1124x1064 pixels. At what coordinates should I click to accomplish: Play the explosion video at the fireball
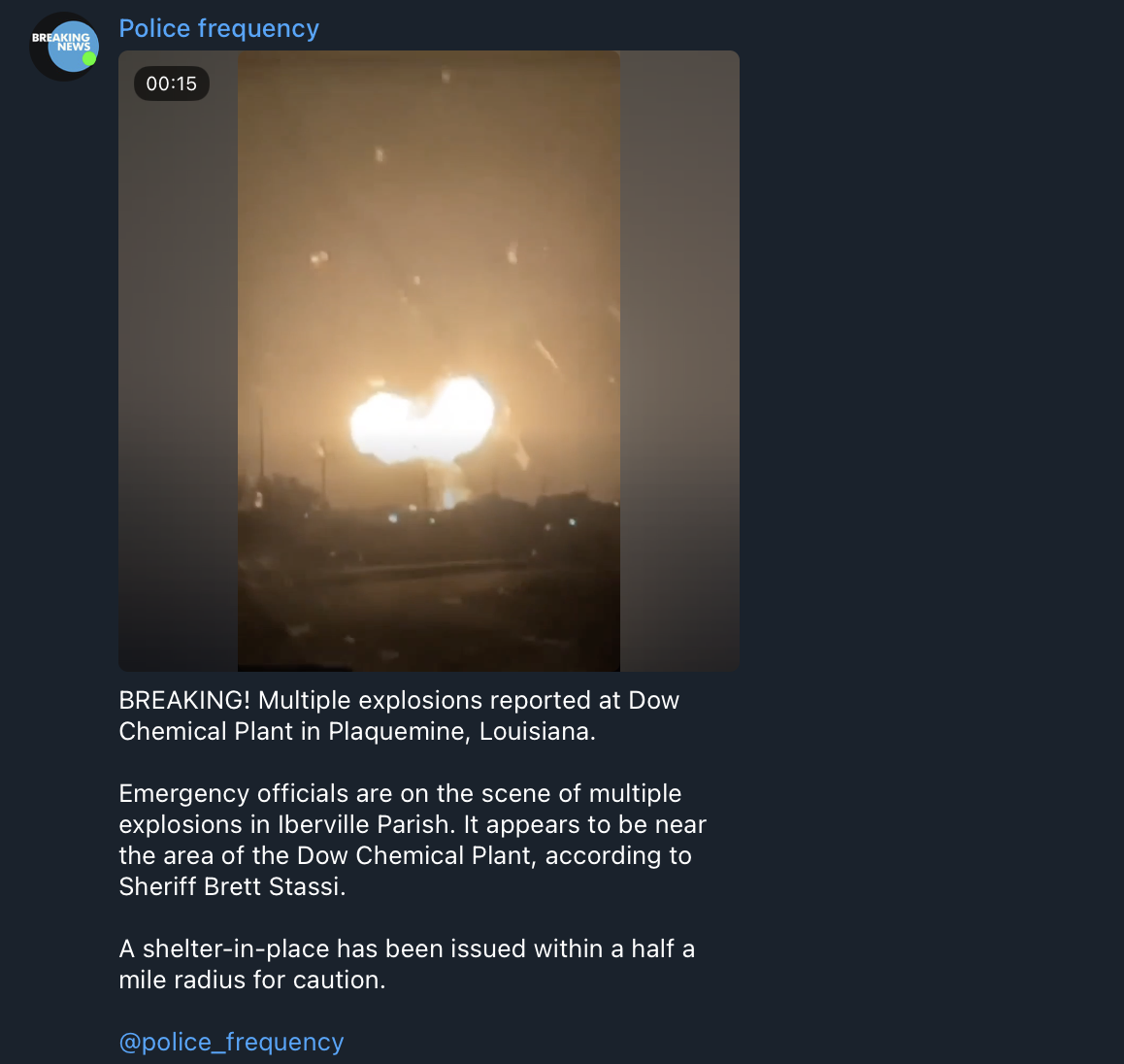422,419
